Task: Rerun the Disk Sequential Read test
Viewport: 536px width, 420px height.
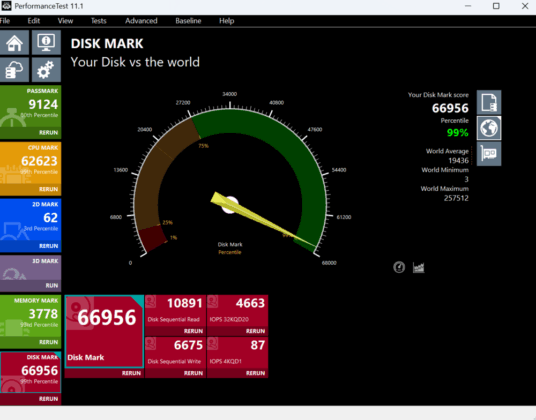Action: coord(193,331)
